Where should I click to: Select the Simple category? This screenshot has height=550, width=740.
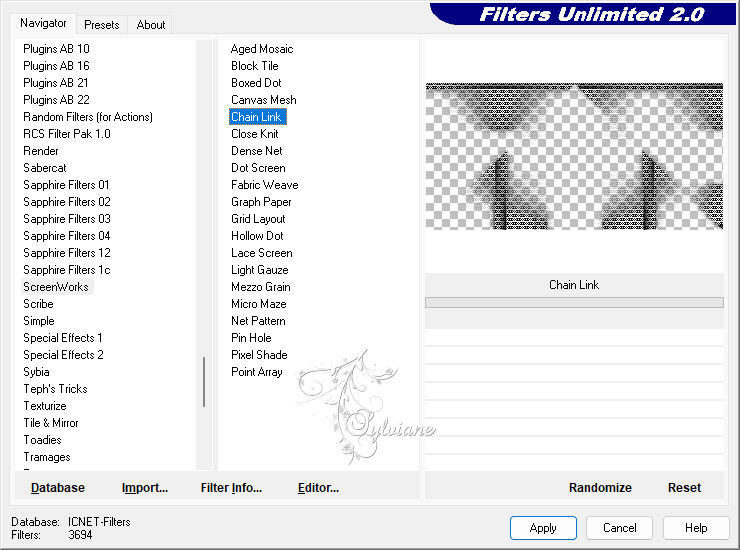39,321
